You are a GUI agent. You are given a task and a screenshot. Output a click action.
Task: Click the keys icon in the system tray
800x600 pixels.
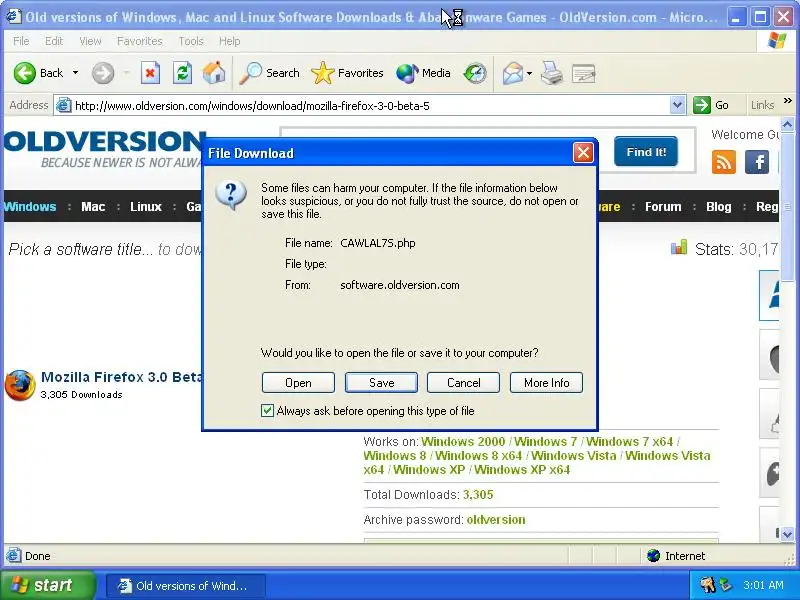pyautogui.click(x=708, y=584)
